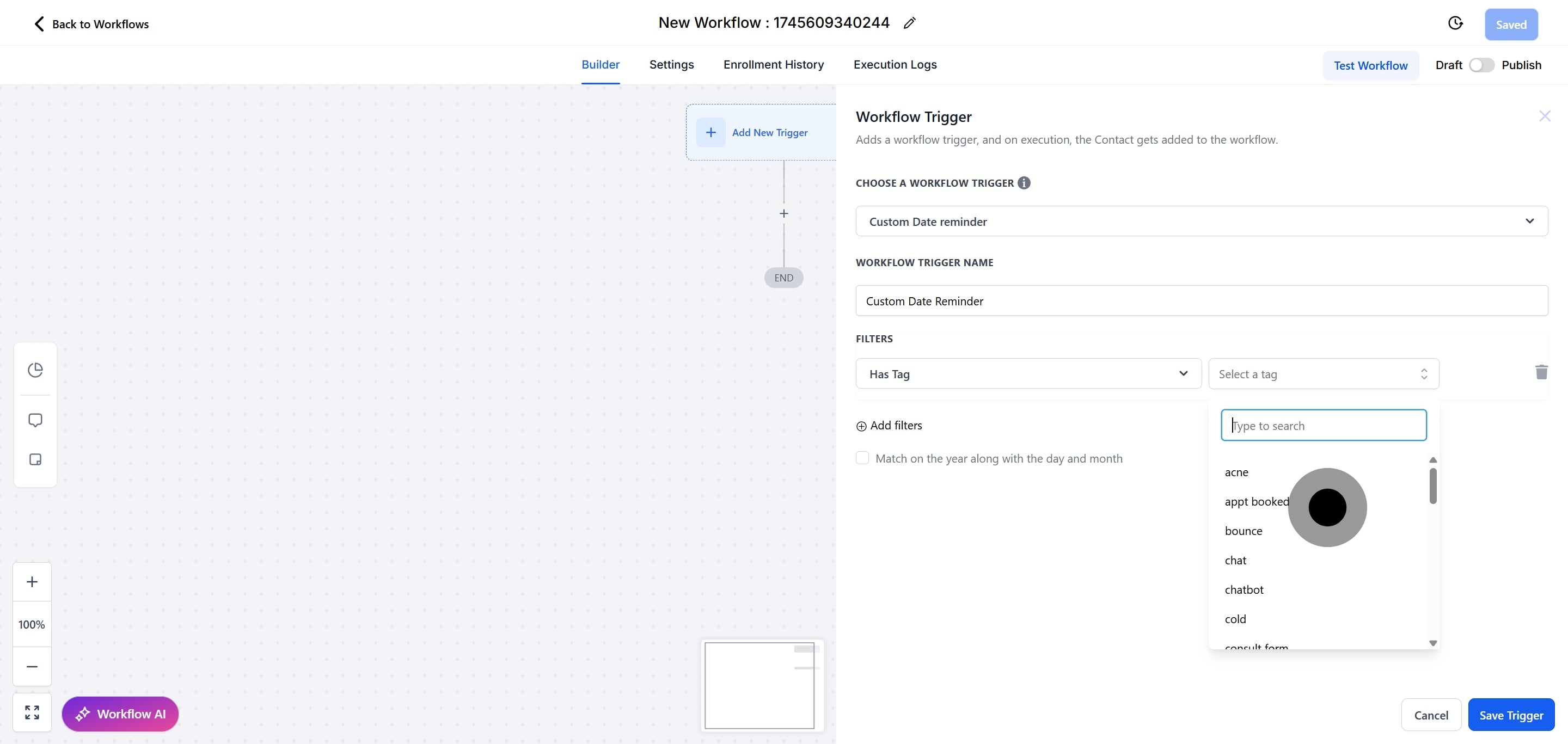Check Match on the year along with day and month

[x=862, y=458]
